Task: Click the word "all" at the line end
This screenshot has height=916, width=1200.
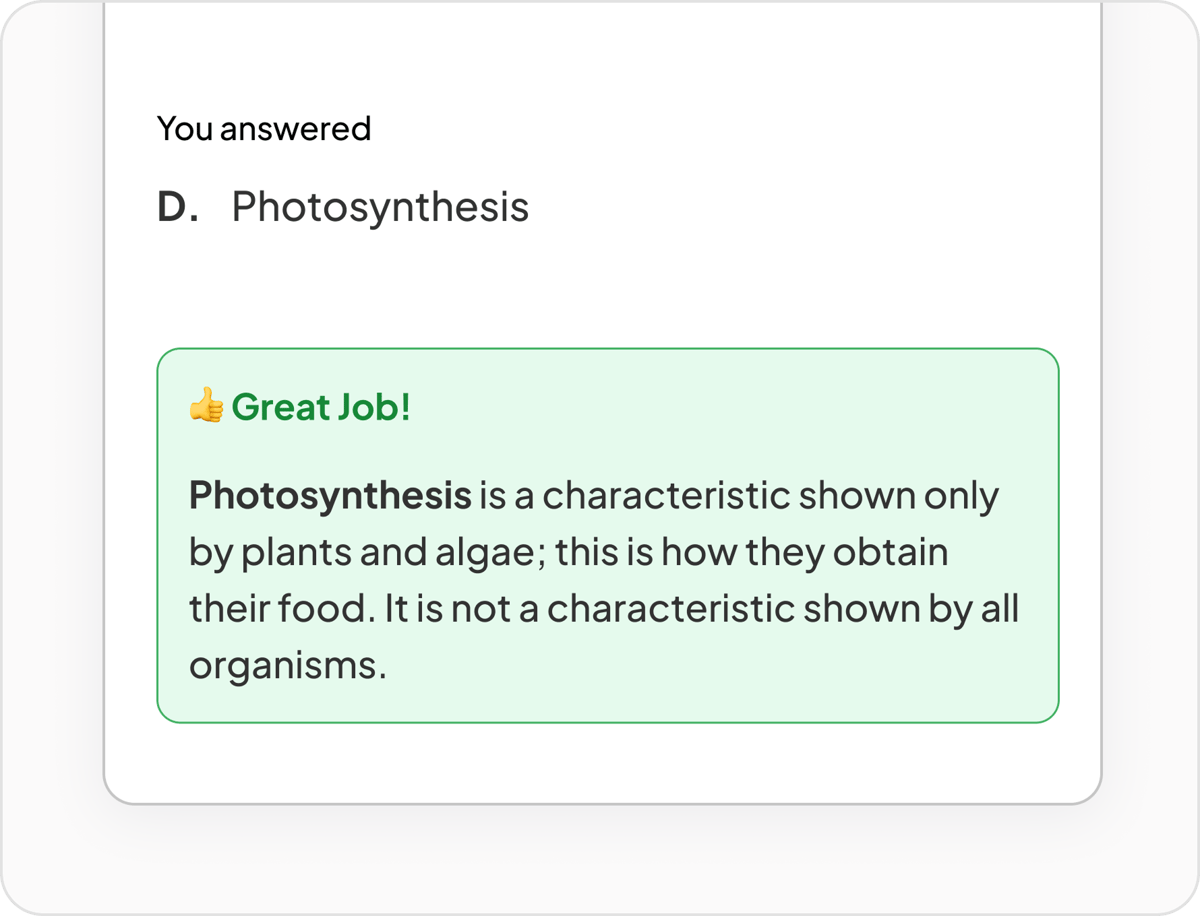Action: [x=998, y=610]
